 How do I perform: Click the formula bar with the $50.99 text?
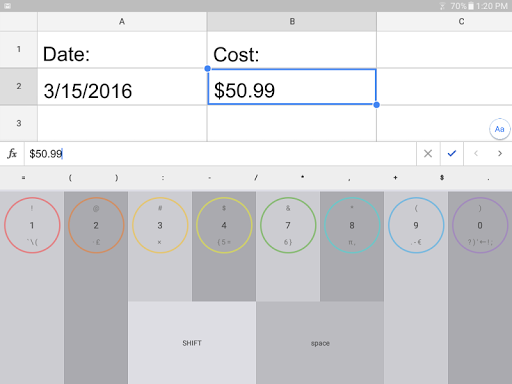tap(220, 154)
